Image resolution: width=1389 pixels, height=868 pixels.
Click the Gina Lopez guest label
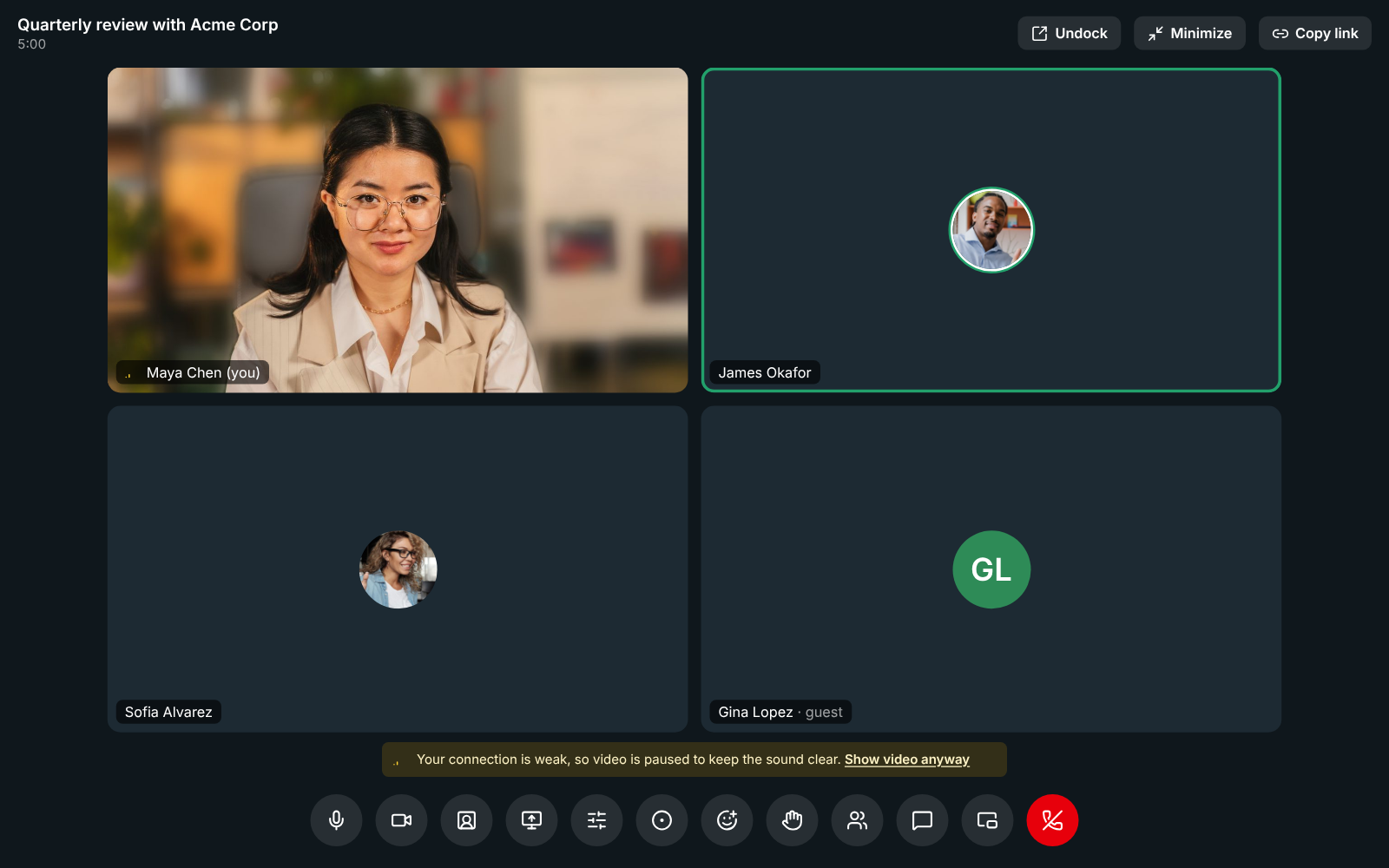780,712
